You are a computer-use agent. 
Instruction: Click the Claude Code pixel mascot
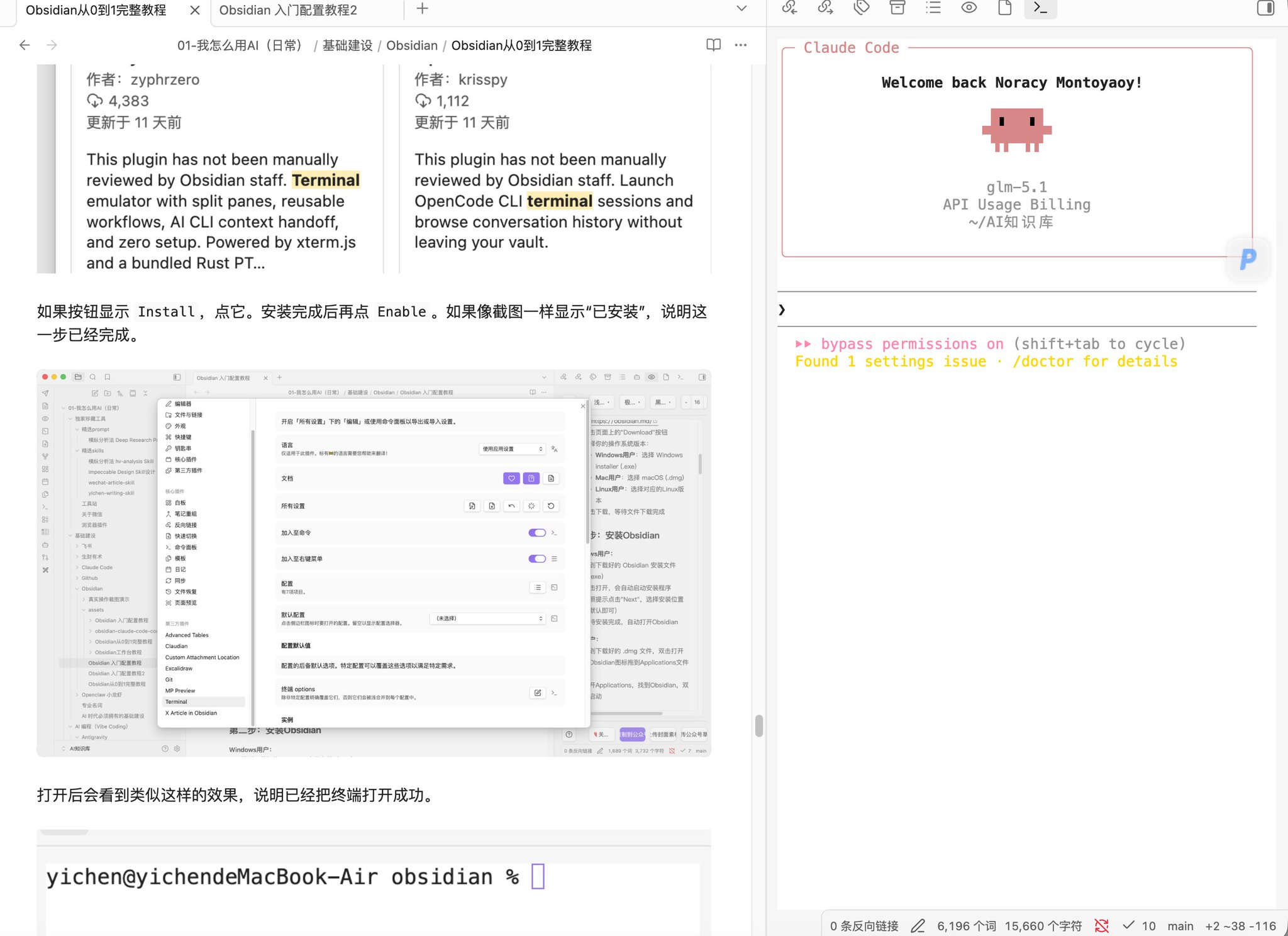click(x=1017, y=130)
